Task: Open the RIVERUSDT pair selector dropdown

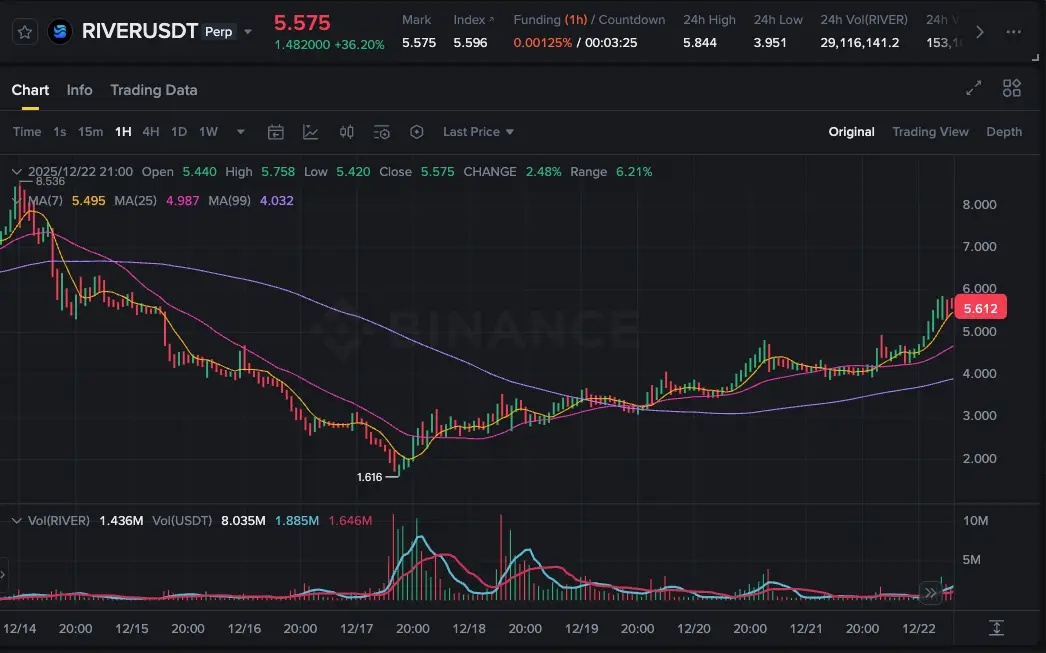Action: (248, 32)
